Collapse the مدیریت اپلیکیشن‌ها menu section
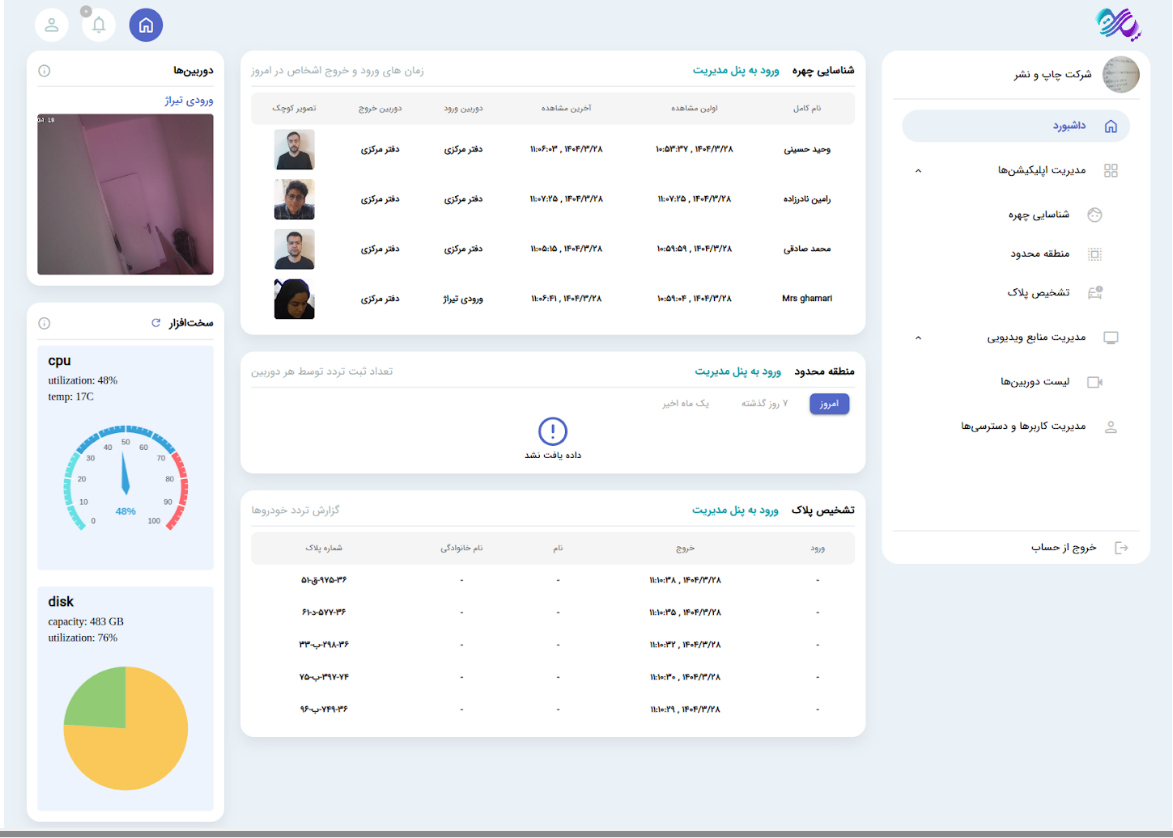The height and width of the screenshot is (838, 1173). (x=918, y=171)
